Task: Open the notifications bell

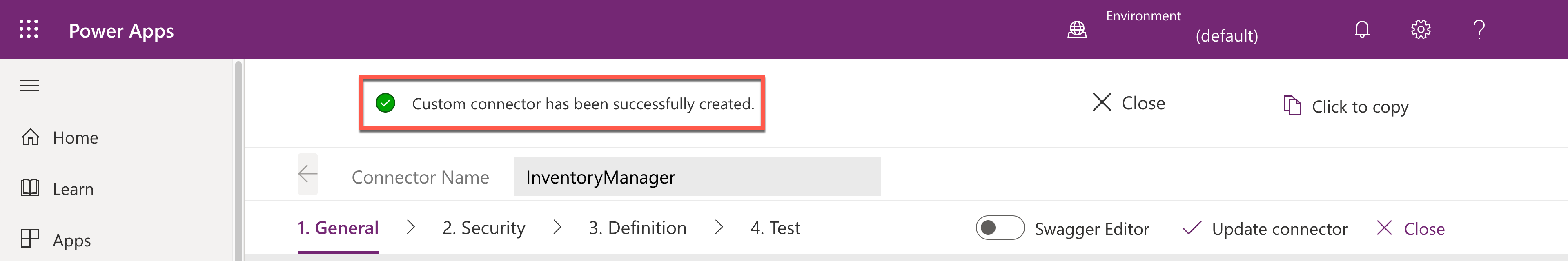Action: [x=1362, y=29]
